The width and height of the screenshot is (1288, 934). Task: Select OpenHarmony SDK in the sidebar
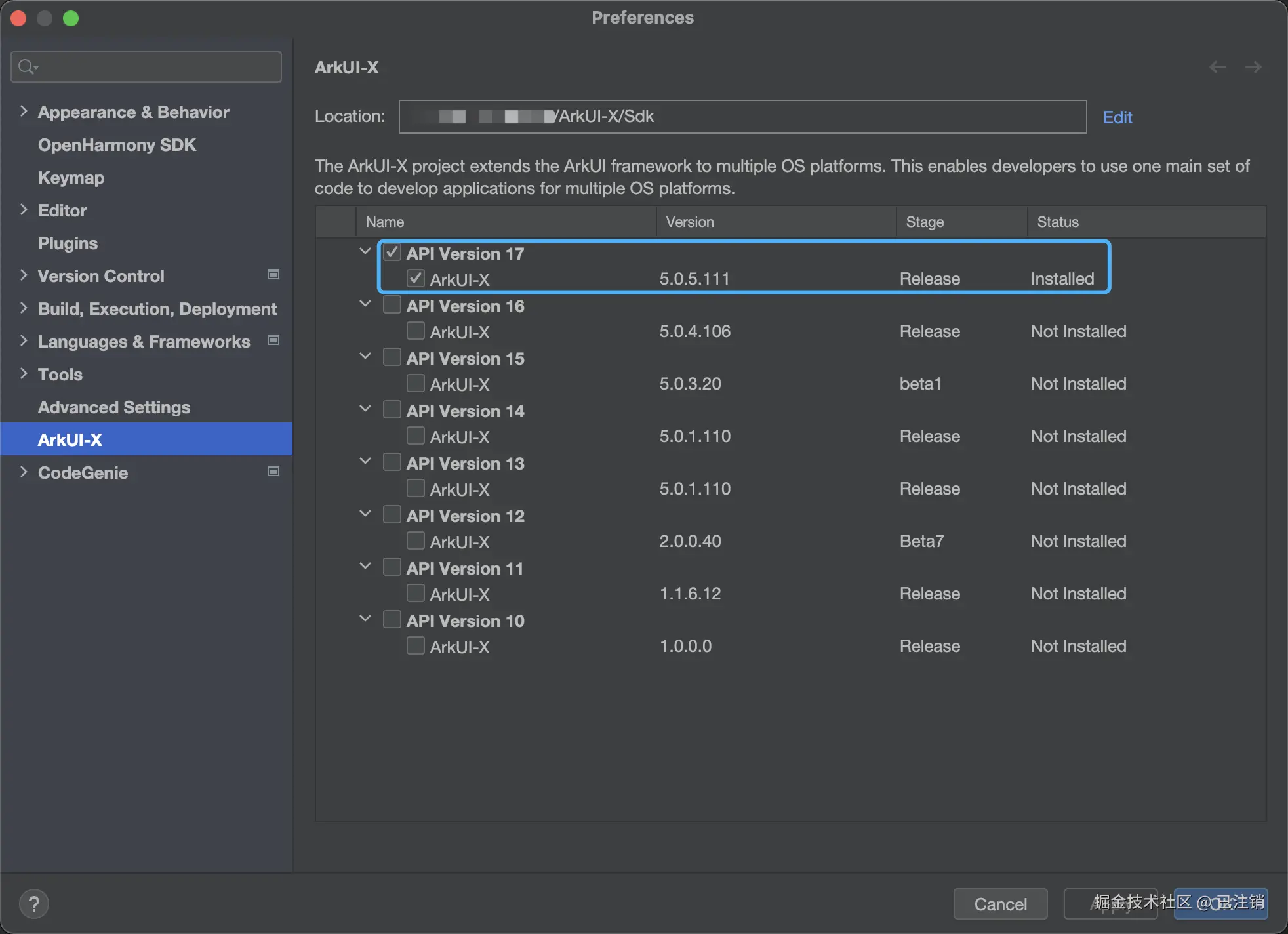point(117,144)
